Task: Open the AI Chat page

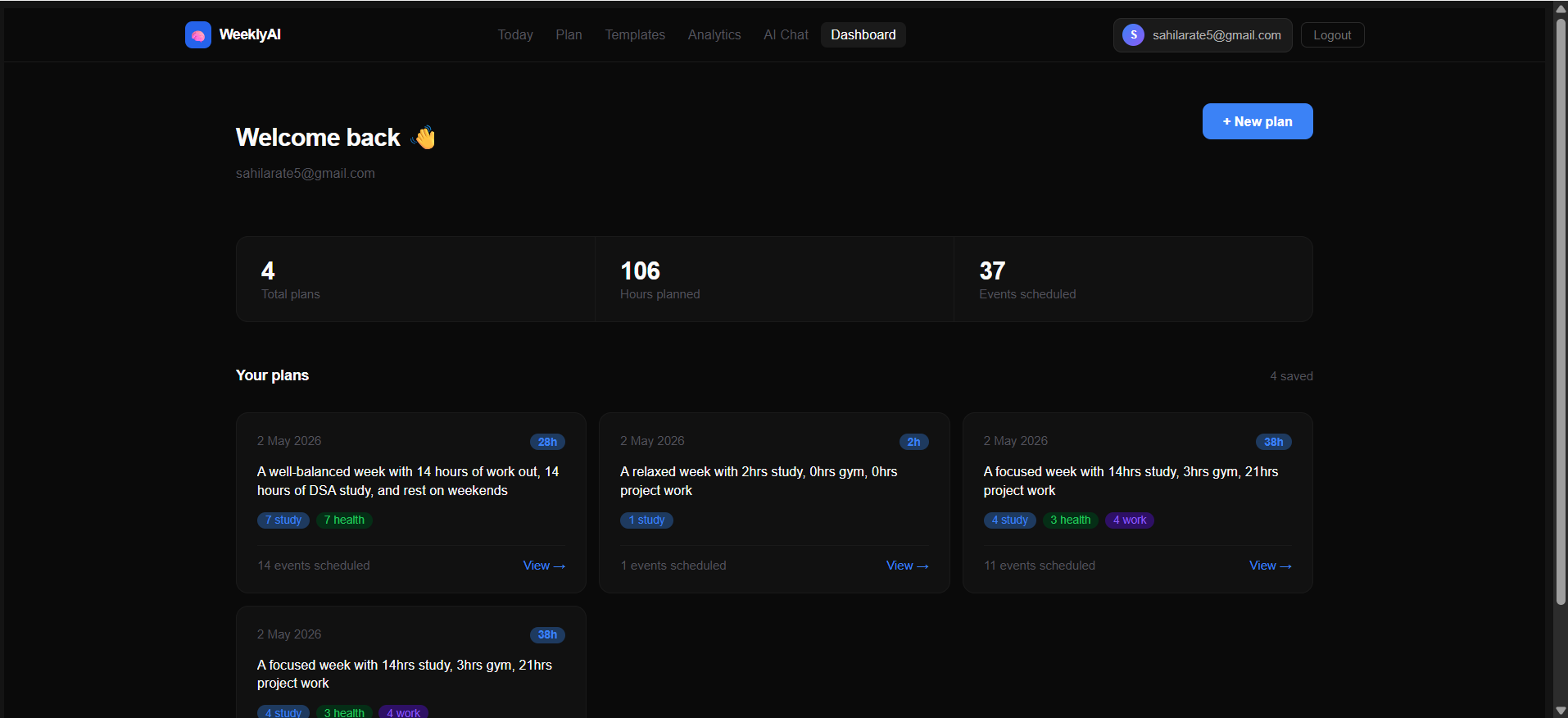Action: 786,34
